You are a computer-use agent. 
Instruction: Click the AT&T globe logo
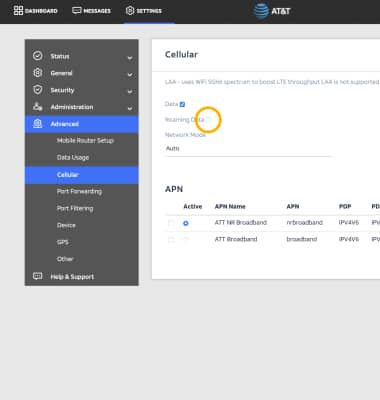click(x=261, y=11)
